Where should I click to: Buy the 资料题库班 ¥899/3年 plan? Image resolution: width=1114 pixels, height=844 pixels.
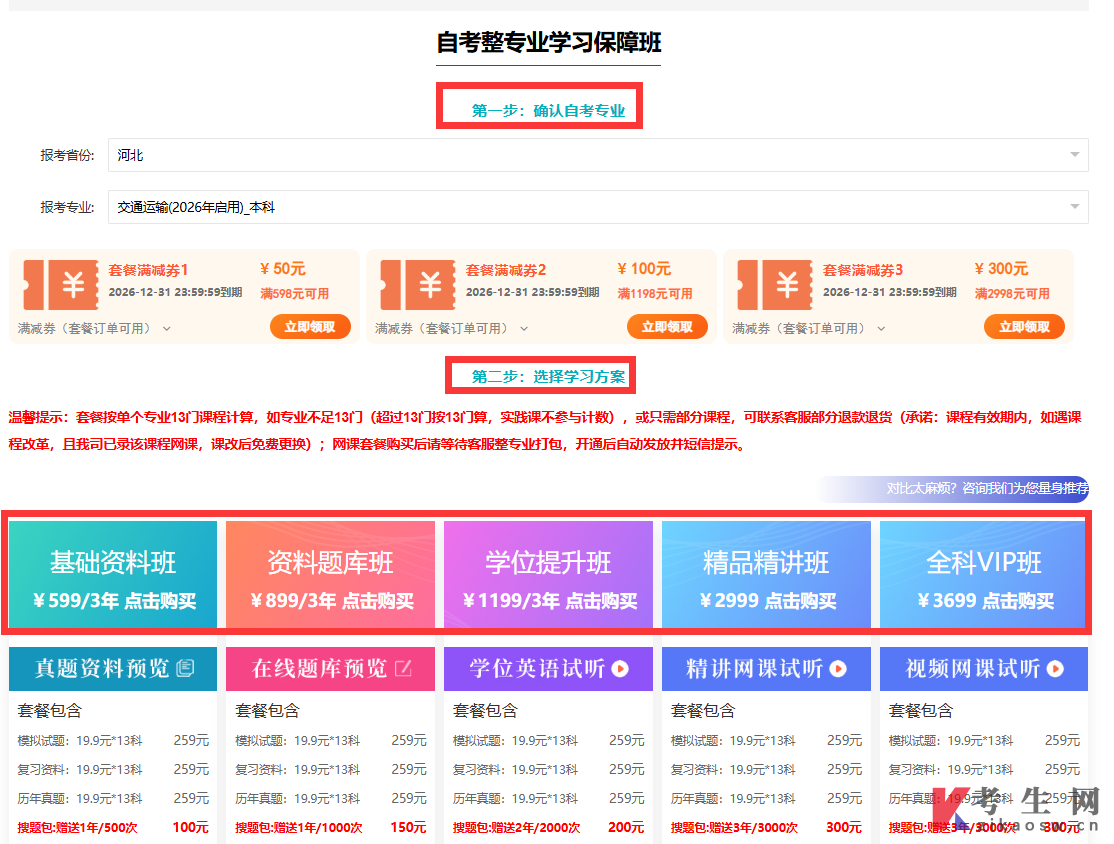coord(330,575)
